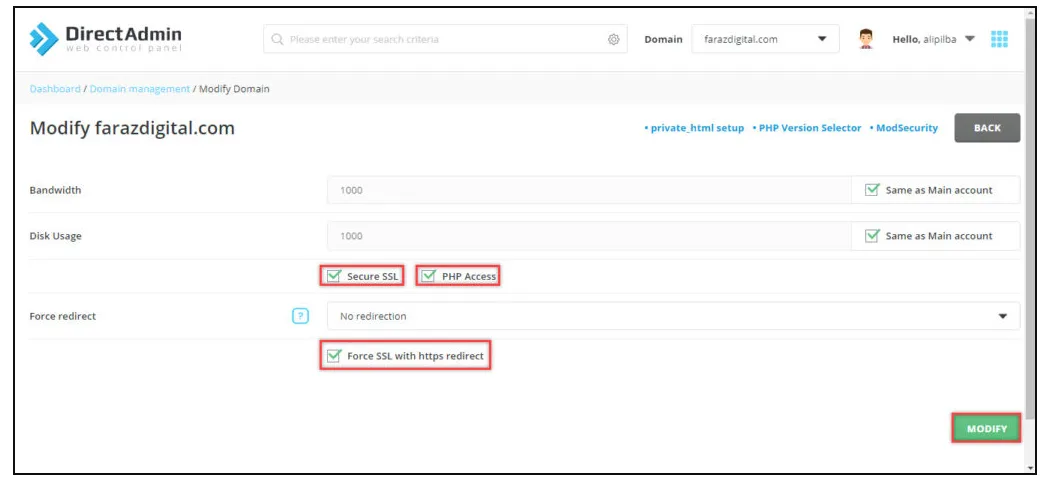Go to Domain management breadcrumb
Screen dimensions: 1050x481
click(139, 88)
